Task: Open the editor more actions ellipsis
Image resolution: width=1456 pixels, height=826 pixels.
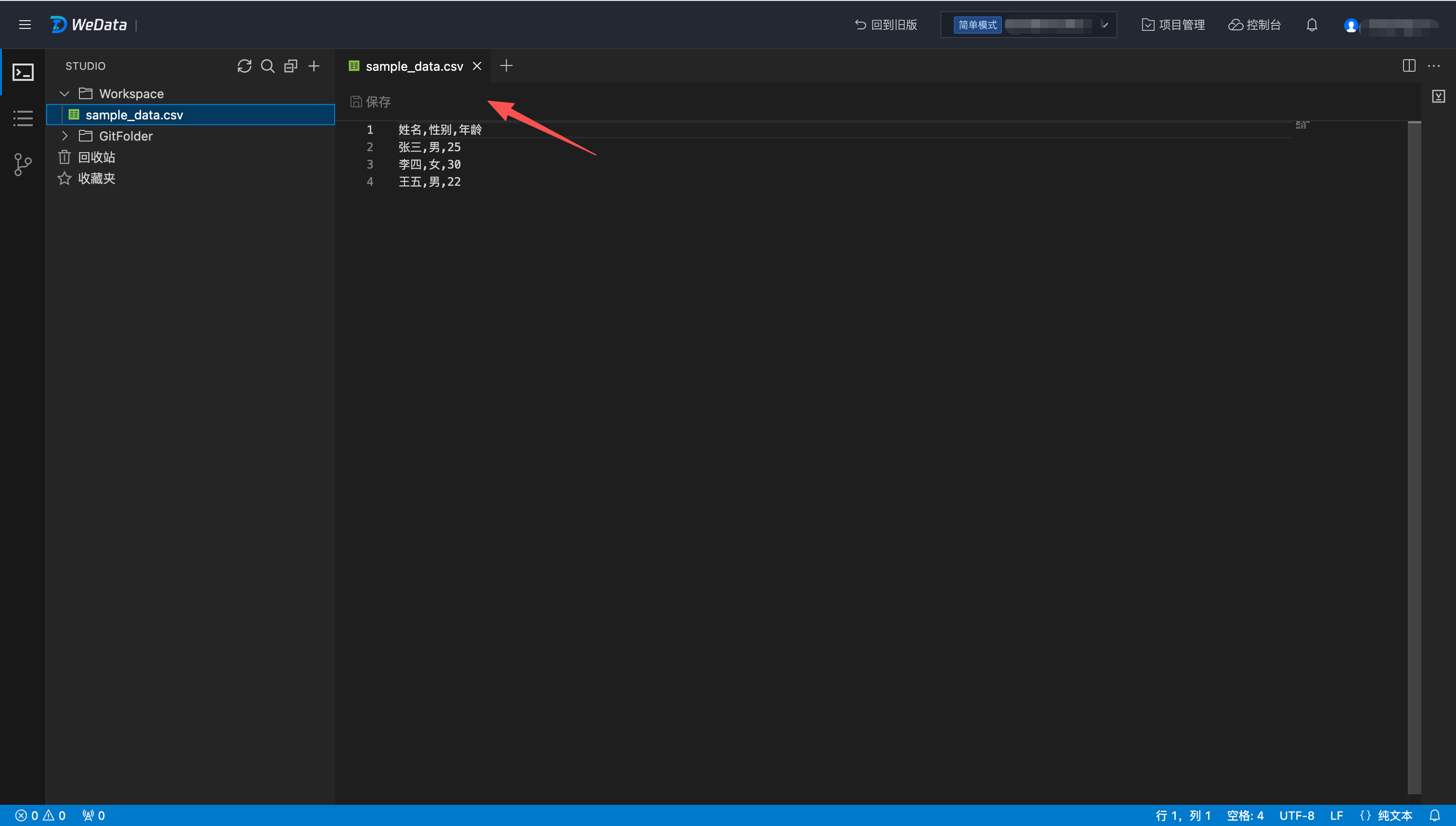Action: tap(1433, 66)
